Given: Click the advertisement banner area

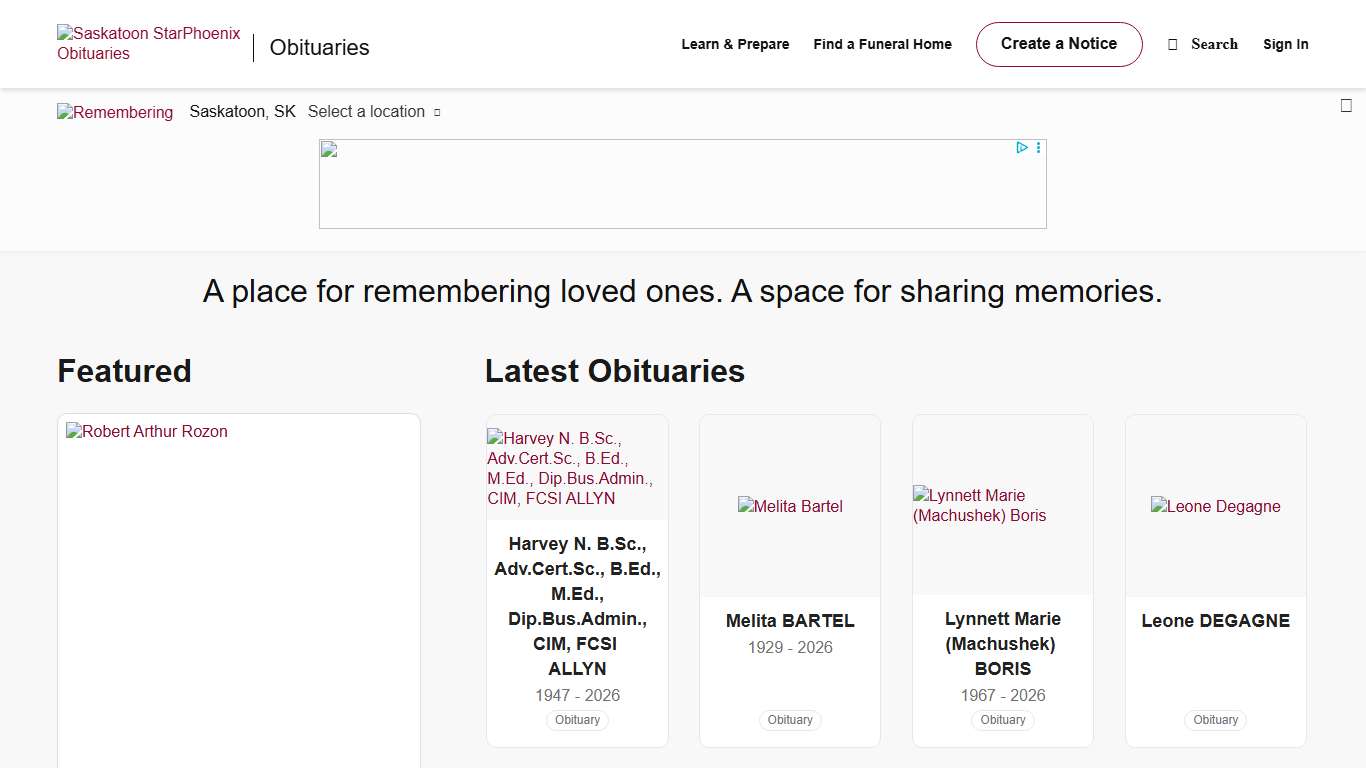Looking at the screenshot, I should pos(683,183).
